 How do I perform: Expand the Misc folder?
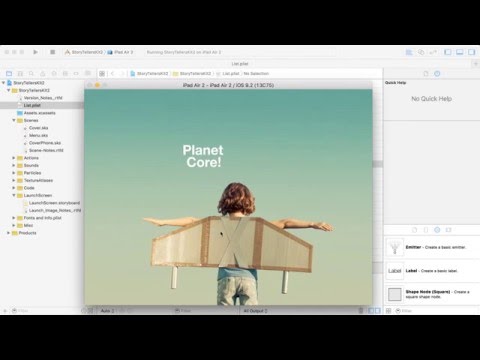(x=14, y=225)
